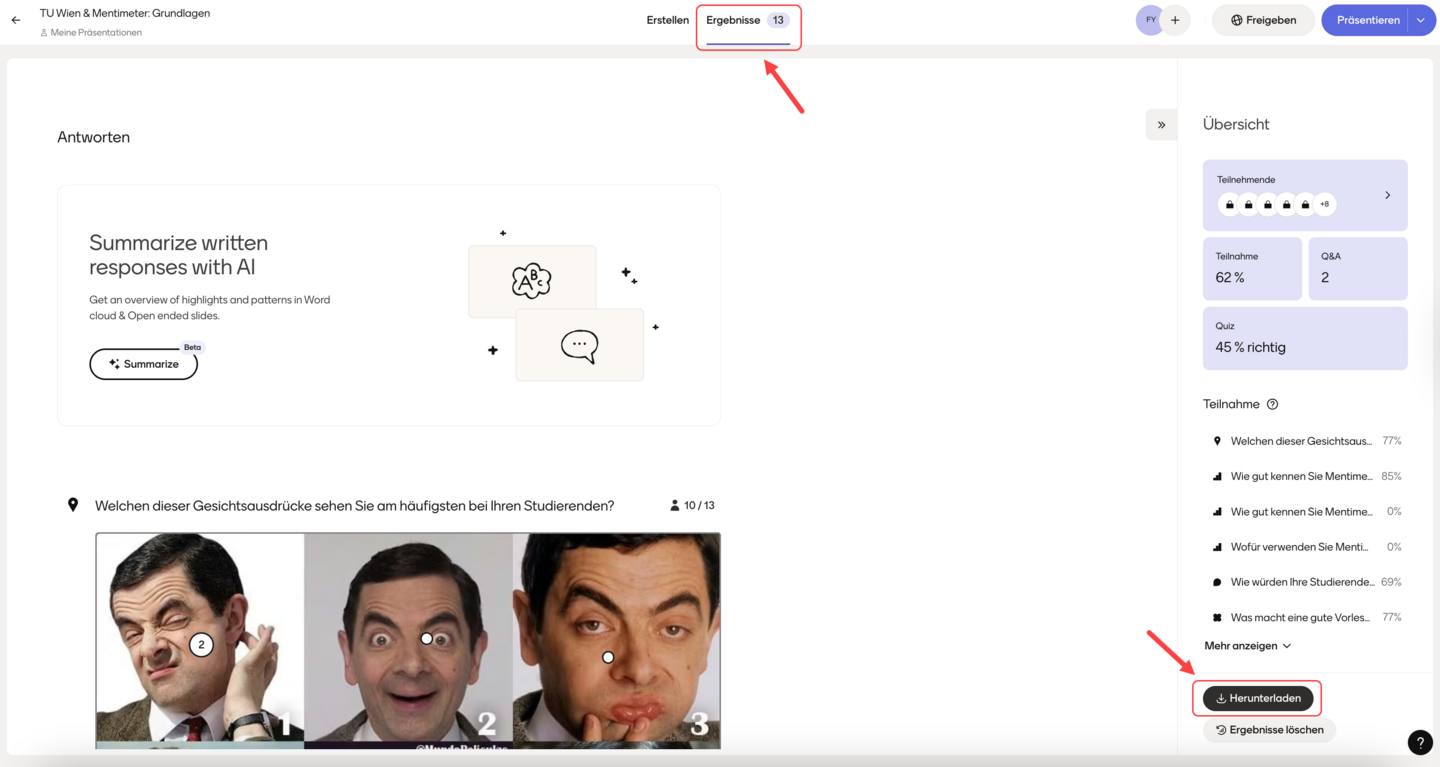
Task: Click the Freigeben share button
Action: [x=1263, y=20]
